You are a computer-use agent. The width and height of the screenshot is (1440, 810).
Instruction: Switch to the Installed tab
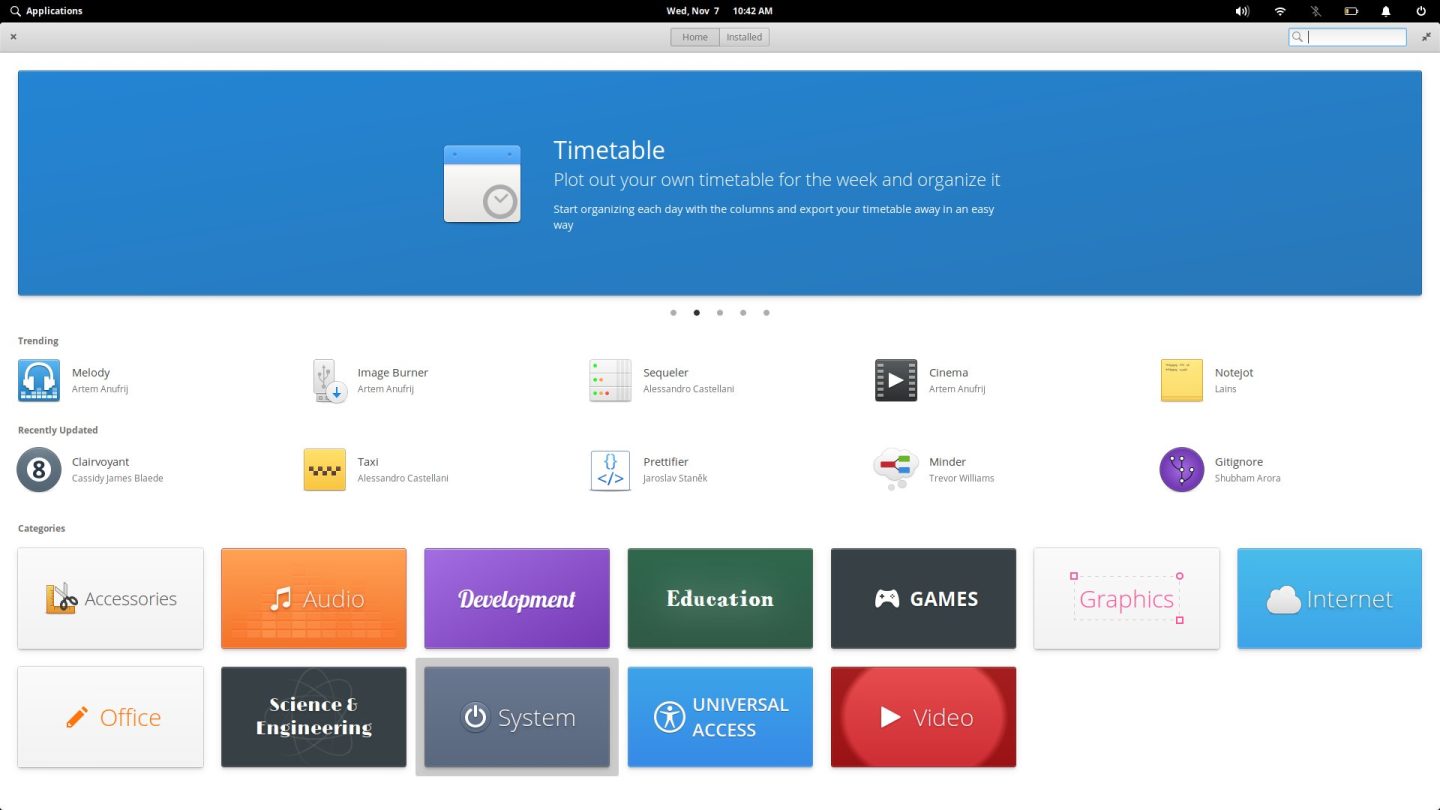click(744, 36)
